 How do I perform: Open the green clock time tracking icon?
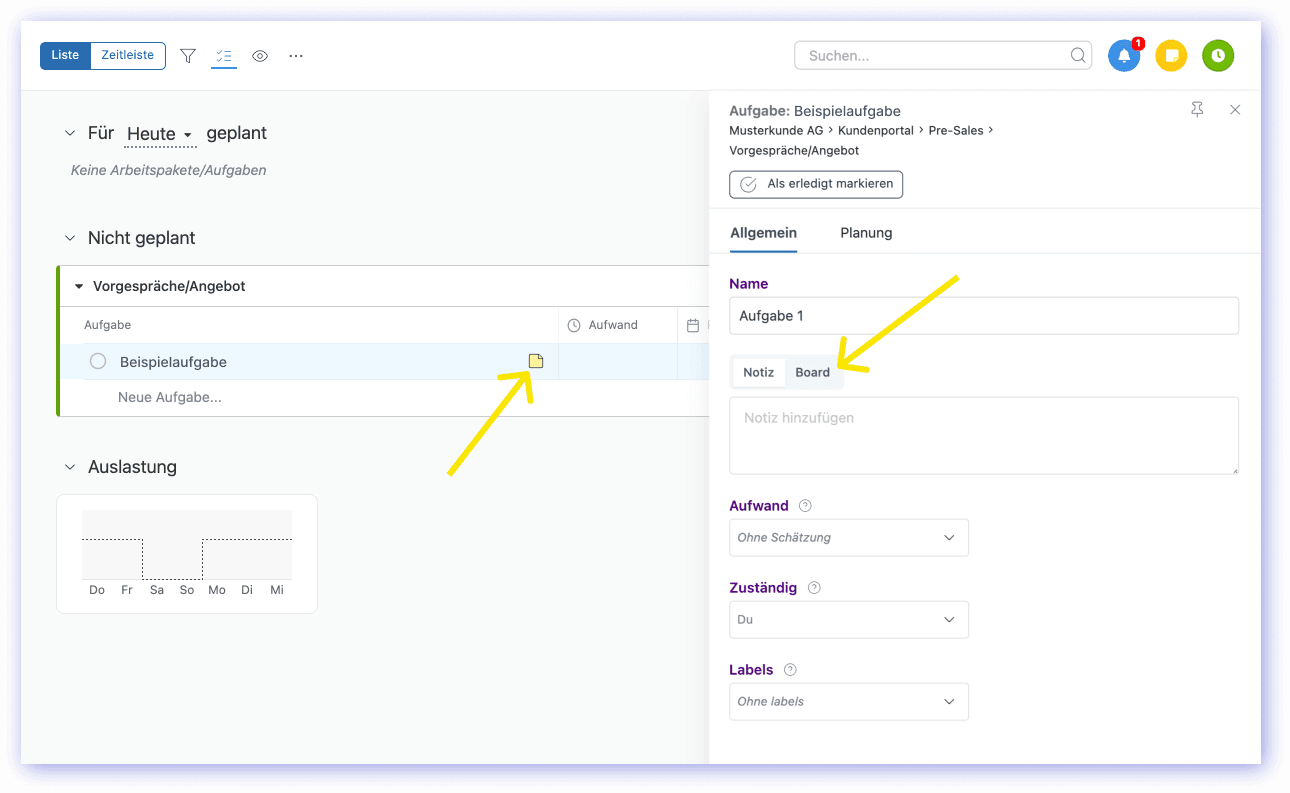[x=1218, y=56]
